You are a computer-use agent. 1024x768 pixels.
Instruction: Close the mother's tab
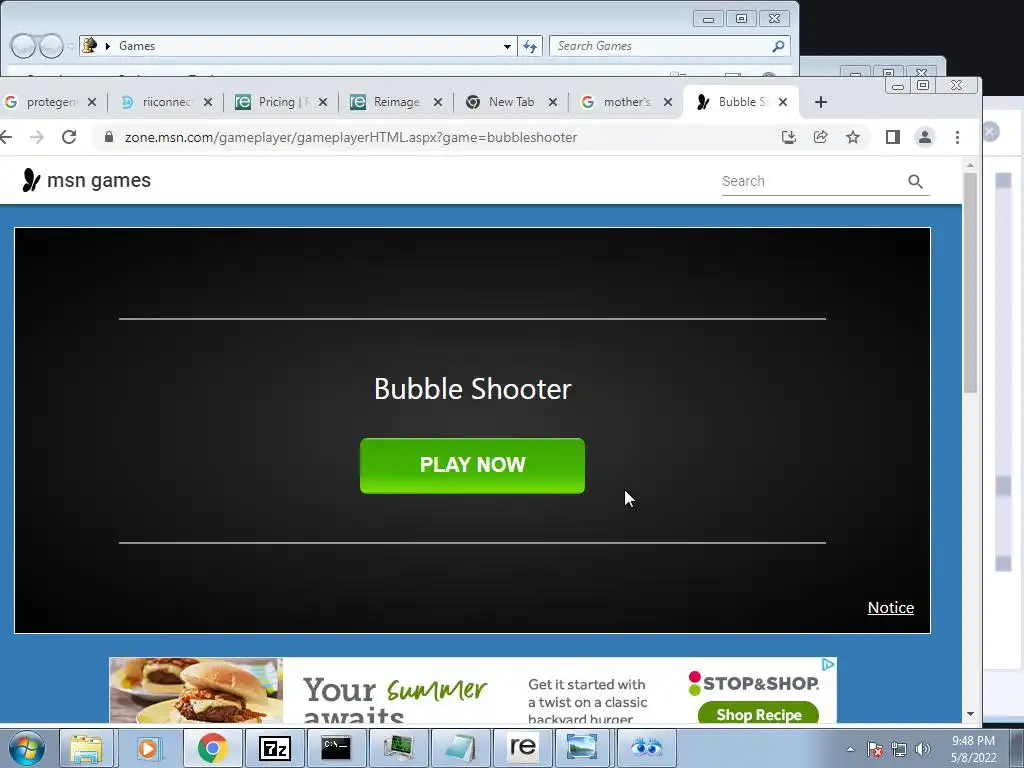point(667,102)
